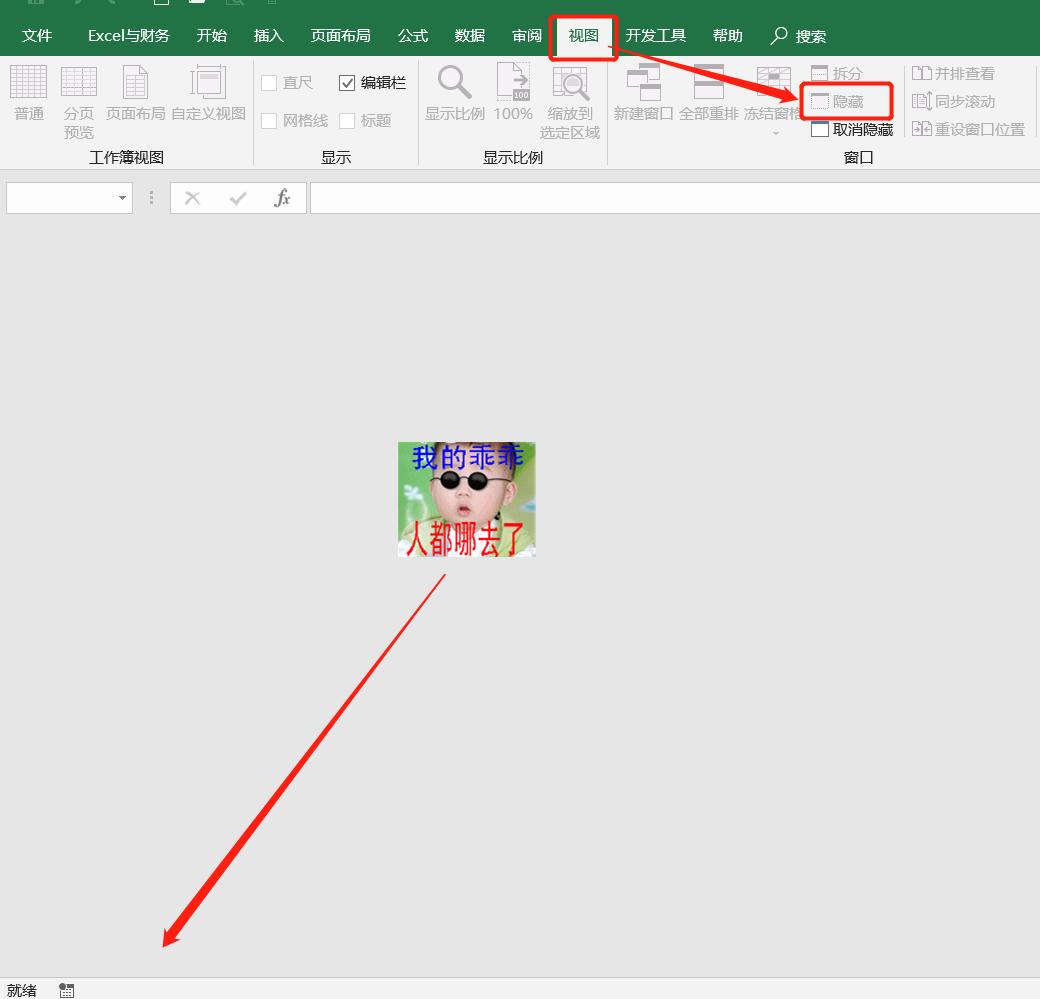The height and width of the screenshot is (999, 1040).
Task: Switch to the Formulas (公式) tab
Action: pos(412,36)
